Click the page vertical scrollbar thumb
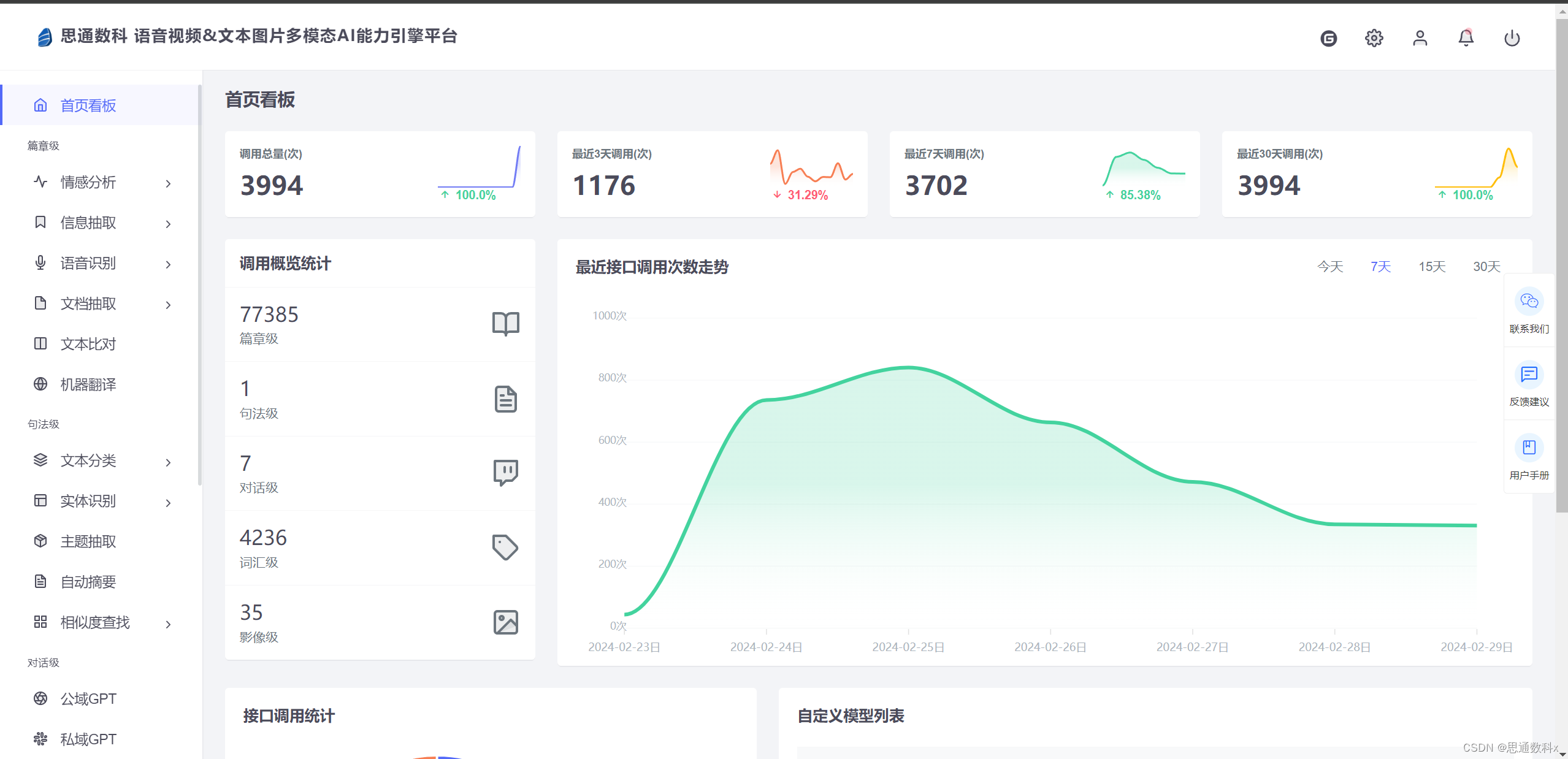 point(1561,265)
